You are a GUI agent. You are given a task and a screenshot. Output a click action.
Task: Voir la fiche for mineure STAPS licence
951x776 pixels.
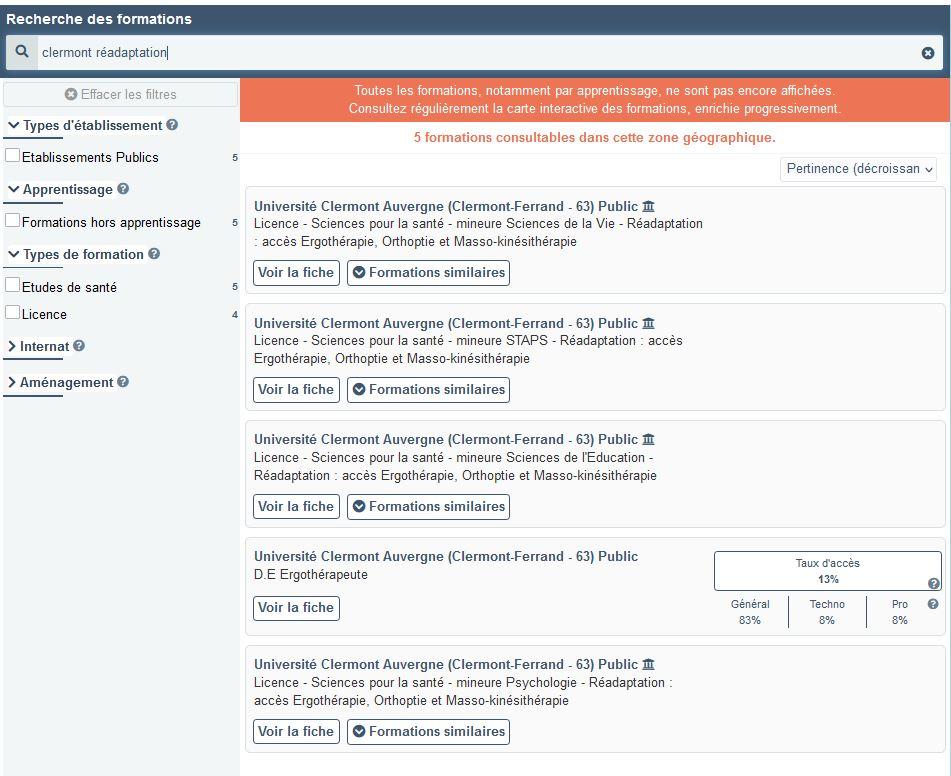click(296, 390)
